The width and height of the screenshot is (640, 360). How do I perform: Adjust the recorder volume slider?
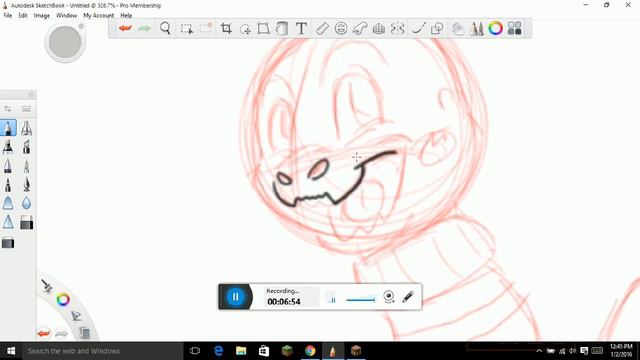click(x=360, y=300)
